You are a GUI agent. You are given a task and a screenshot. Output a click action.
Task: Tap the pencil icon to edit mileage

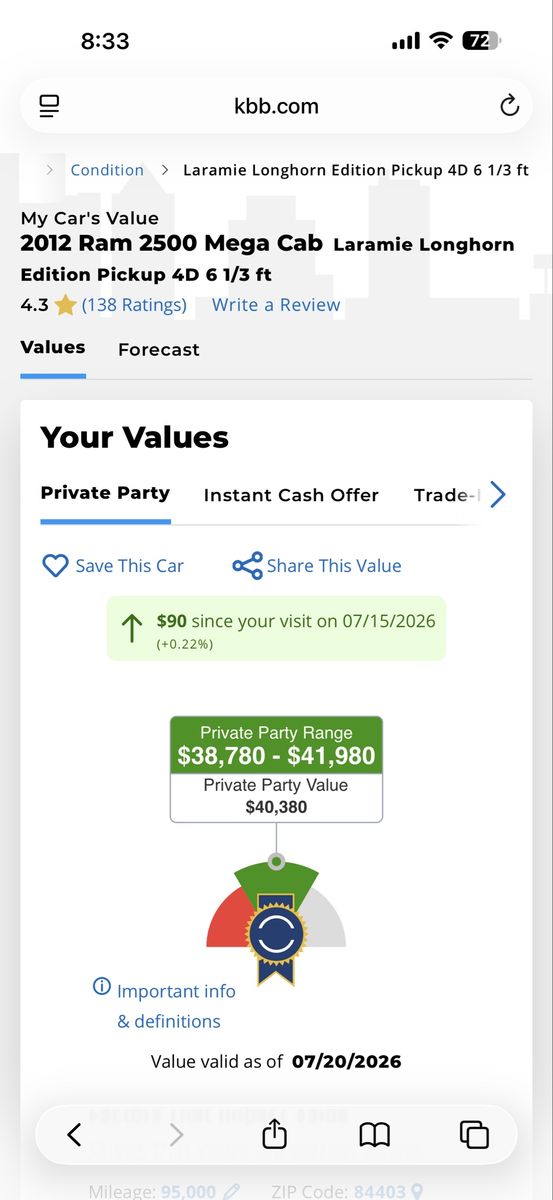coord(232,1191)
